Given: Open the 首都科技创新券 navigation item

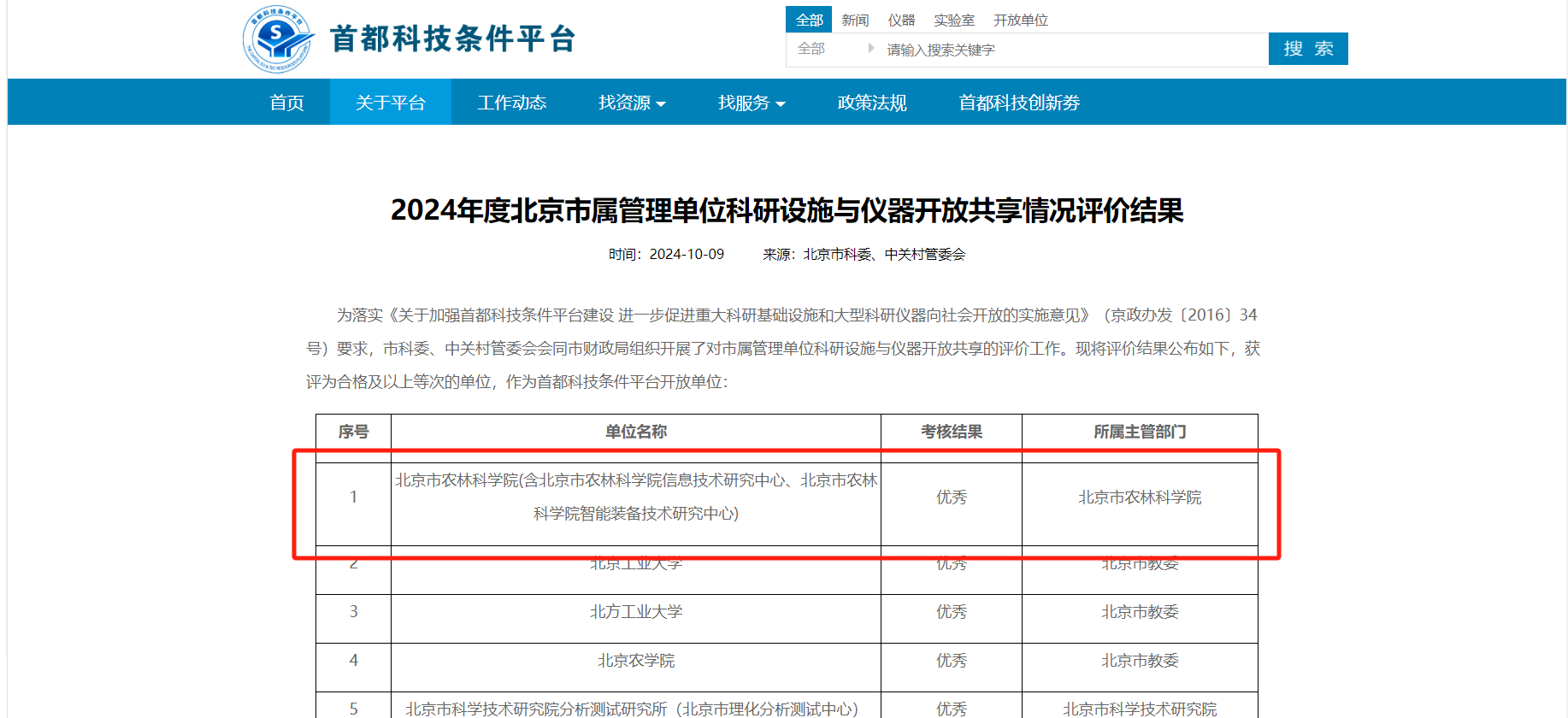Looking at the screenshot, I should pyautogui.click(x=1019, y=103).
